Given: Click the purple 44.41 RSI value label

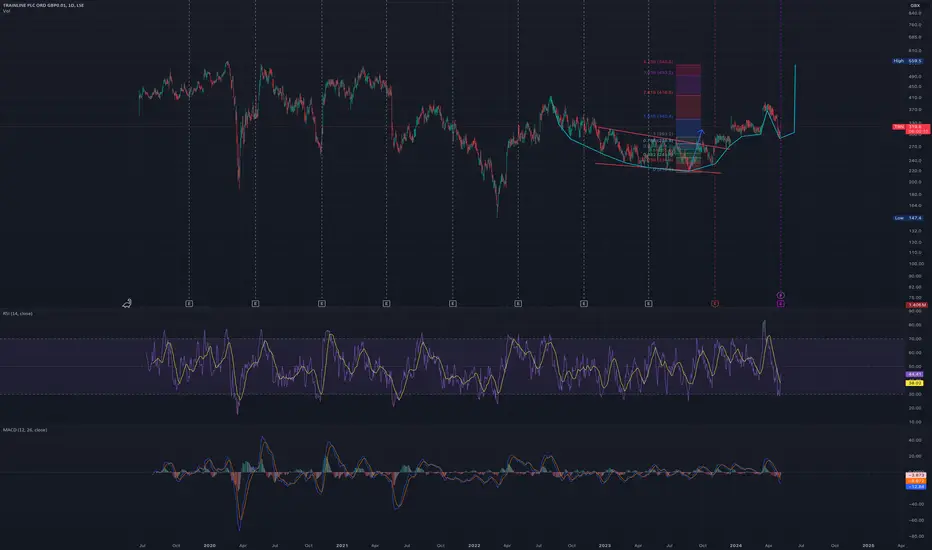Looking at the screenshot, I should tap(914, 374).
